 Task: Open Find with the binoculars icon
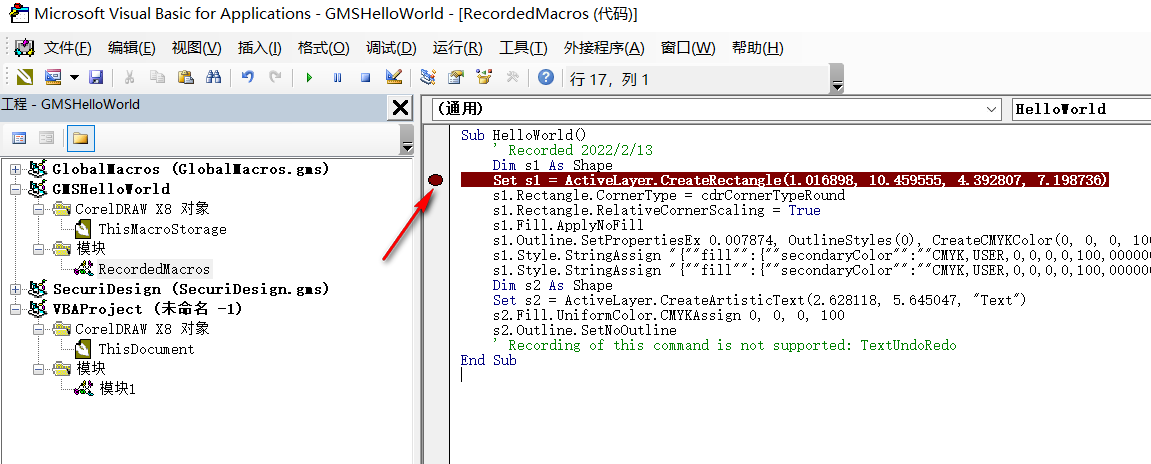(214, 76)
